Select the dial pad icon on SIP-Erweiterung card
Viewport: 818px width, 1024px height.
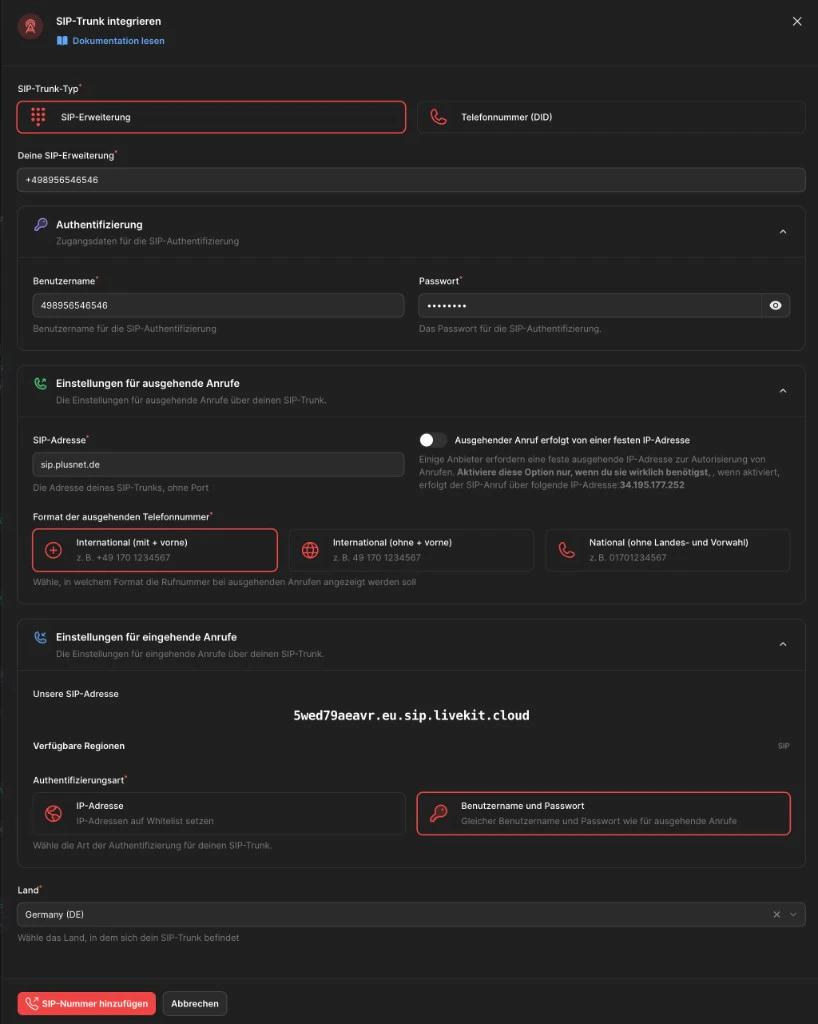coord(40,117)
